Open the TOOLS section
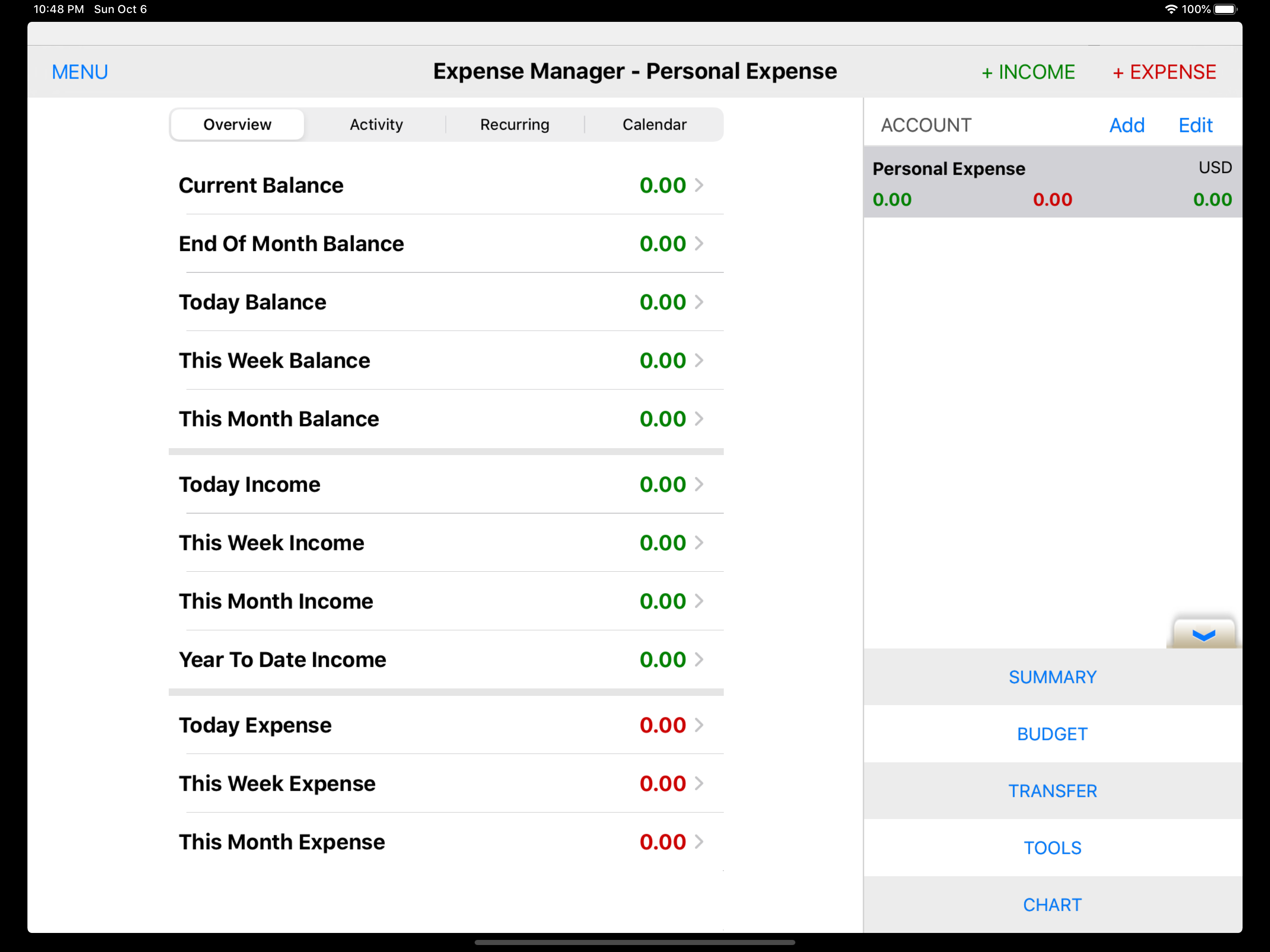 (x=1052, y=847)
